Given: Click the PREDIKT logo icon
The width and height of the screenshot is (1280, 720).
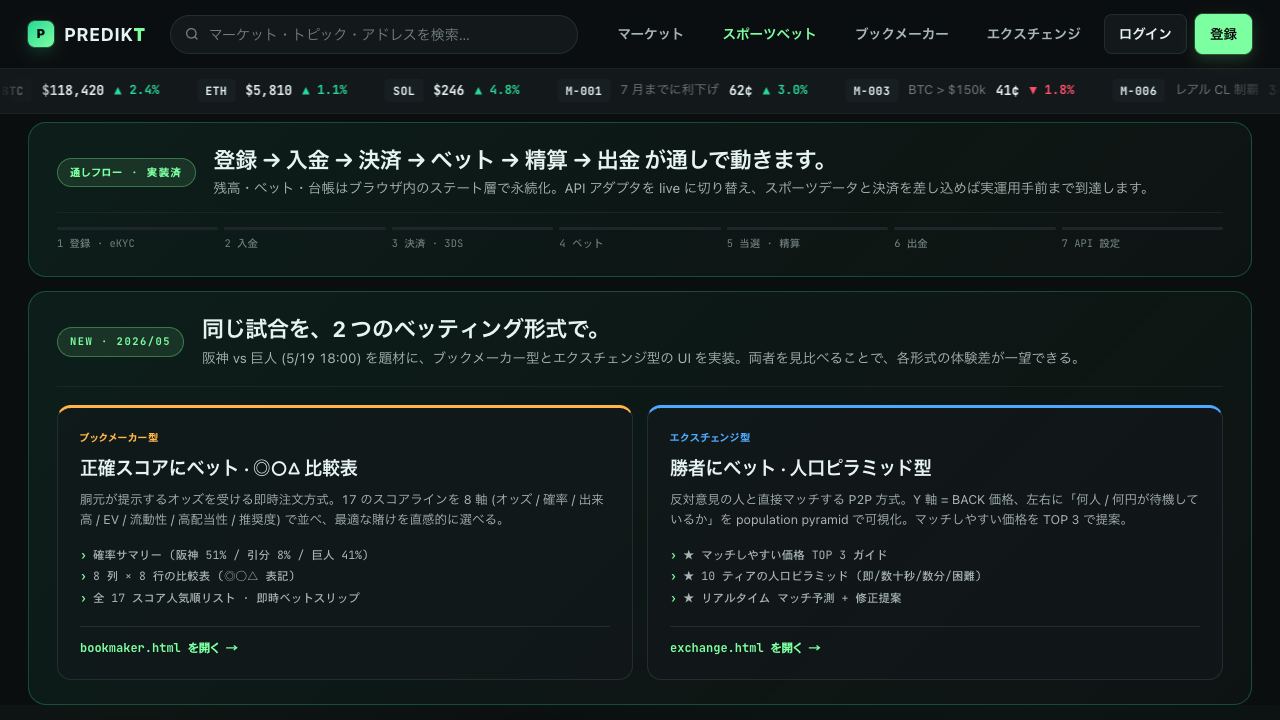Looking at the screenshot, I should [41, 34].
